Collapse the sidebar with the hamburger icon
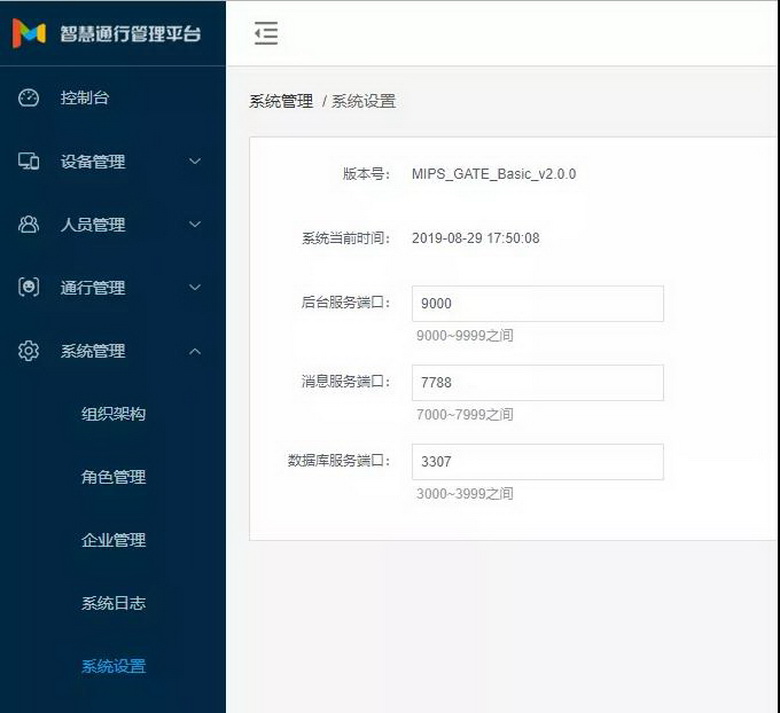The height and width of the screenshot is (713, 780). coord(266,34)
